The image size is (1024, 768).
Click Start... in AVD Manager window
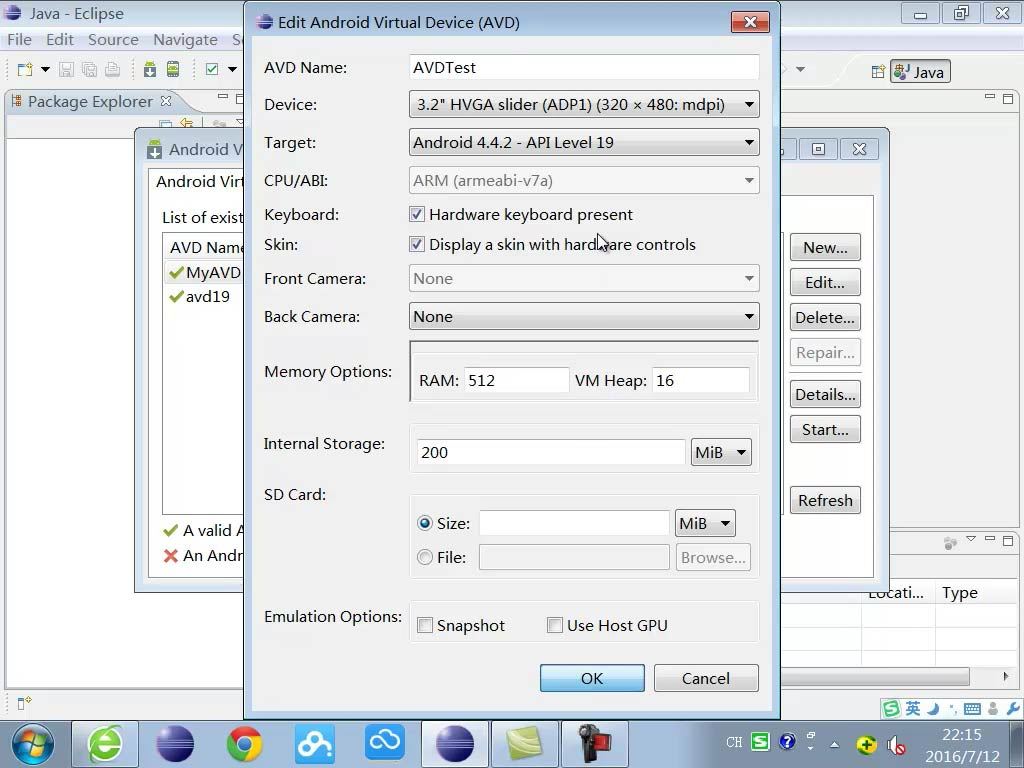(825, 429)
